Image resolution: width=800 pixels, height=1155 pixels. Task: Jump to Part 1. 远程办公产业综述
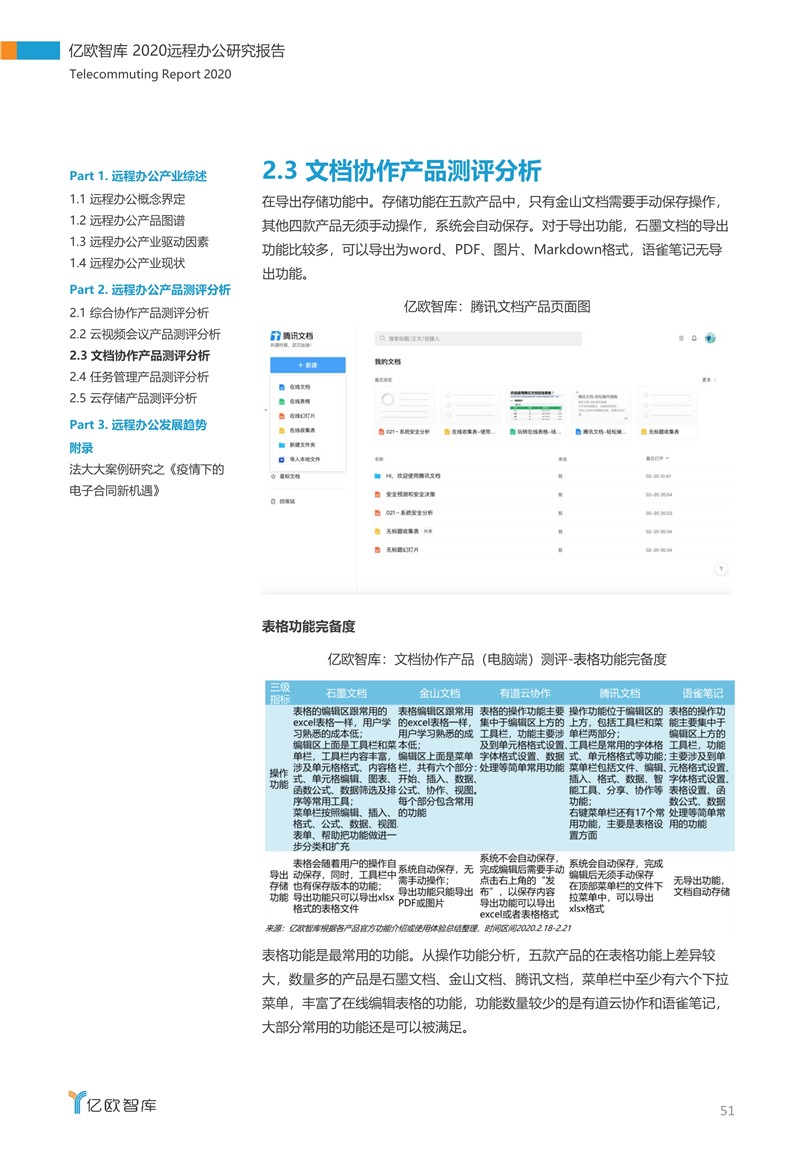138,176
